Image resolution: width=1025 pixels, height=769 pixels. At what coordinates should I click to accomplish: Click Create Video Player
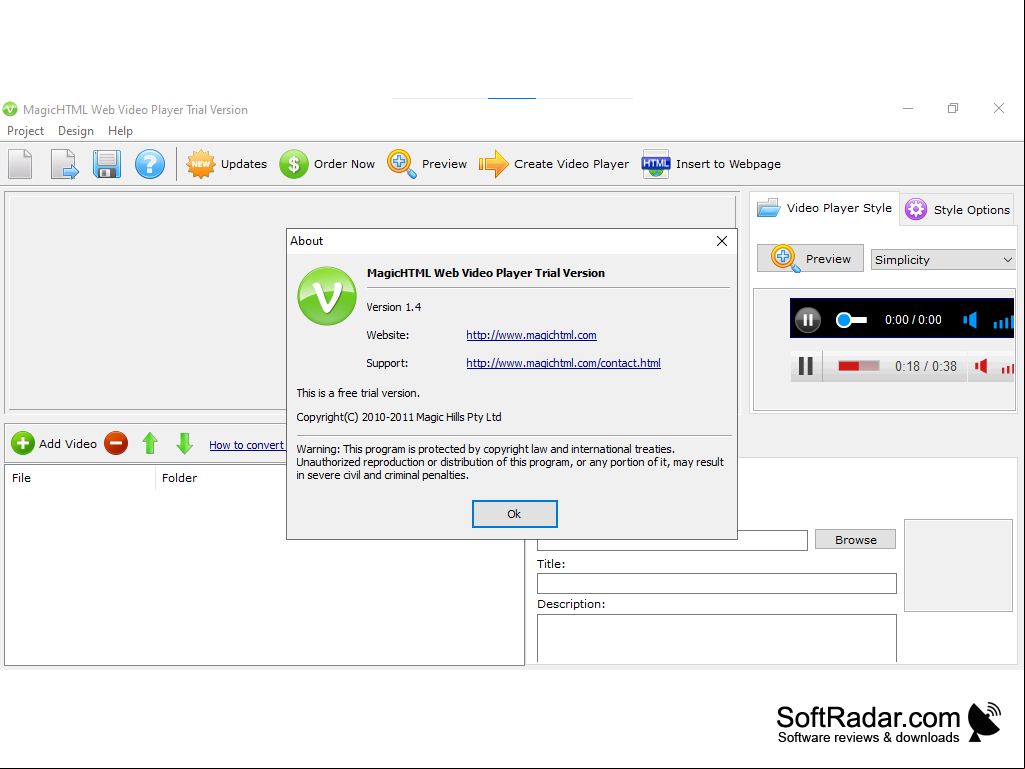pos(554,163)
